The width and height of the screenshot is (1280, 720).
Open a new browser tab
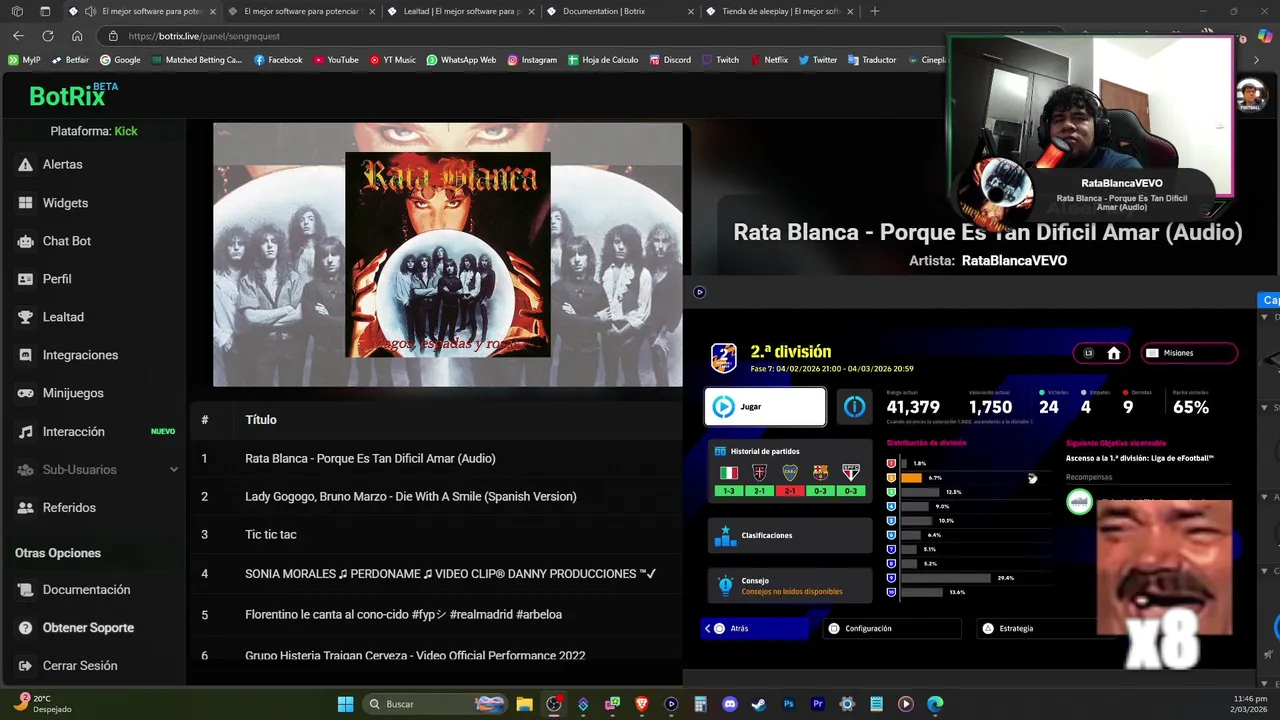coord(875,11)
